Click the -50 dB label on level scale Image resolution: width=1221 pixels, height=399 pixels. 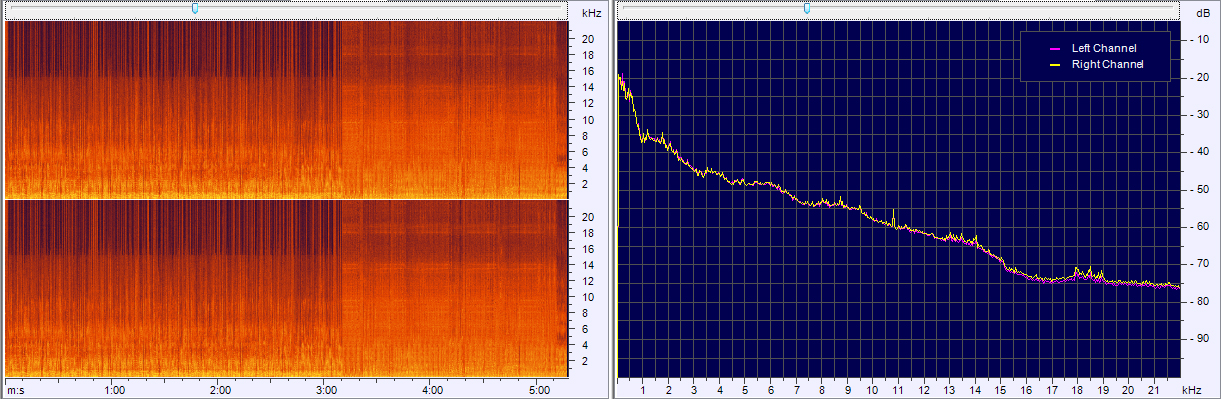[x=1198, y=189]
